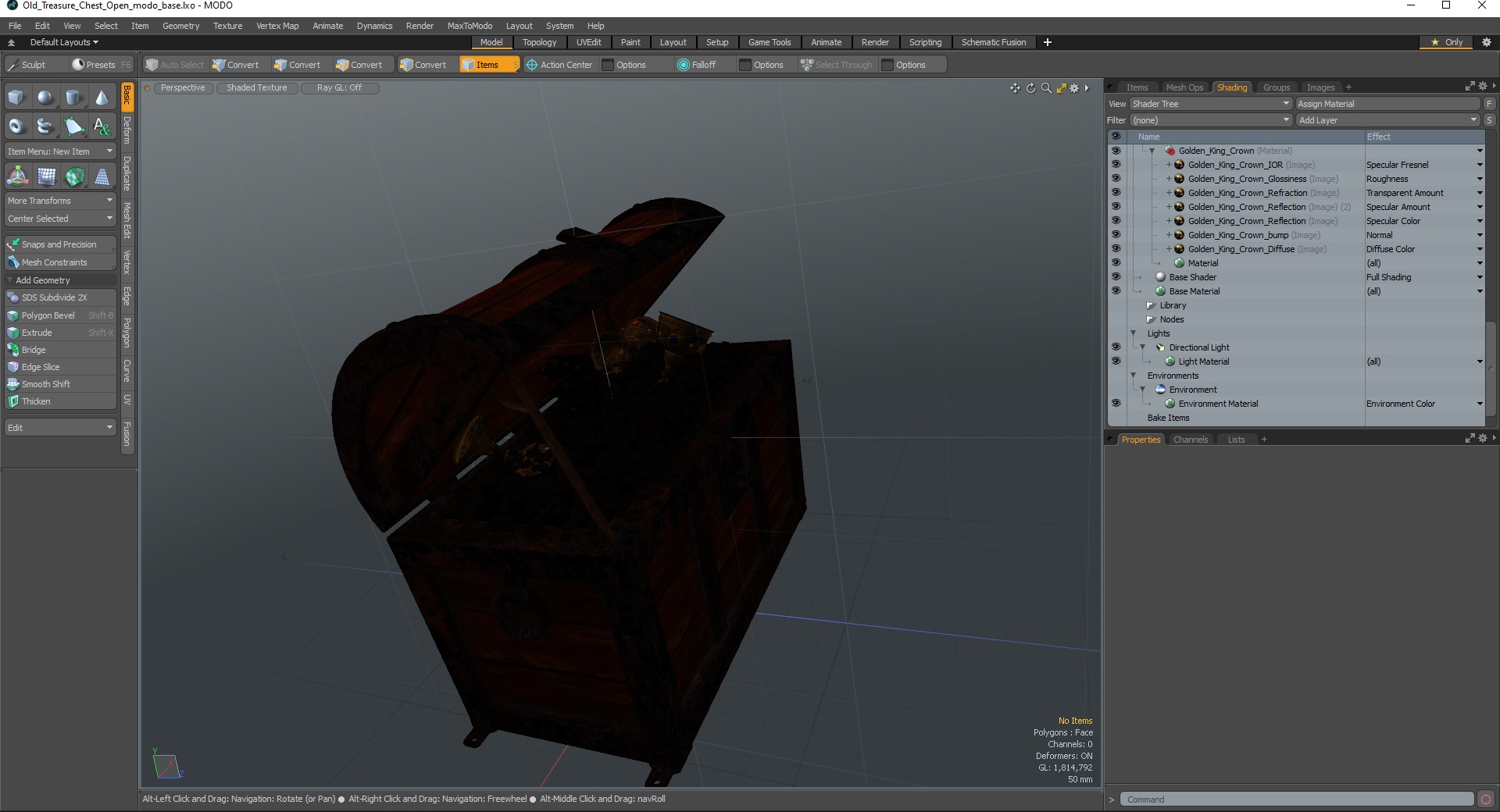This screenshot has width=1500, height=812.
Task: Switch to the Channels tab
Action: (1190, 440)
